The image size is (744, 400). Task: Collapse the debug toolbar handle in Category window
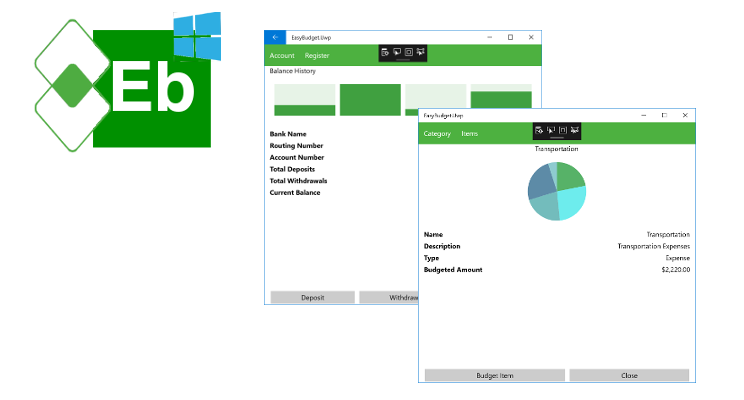(557, 138)
